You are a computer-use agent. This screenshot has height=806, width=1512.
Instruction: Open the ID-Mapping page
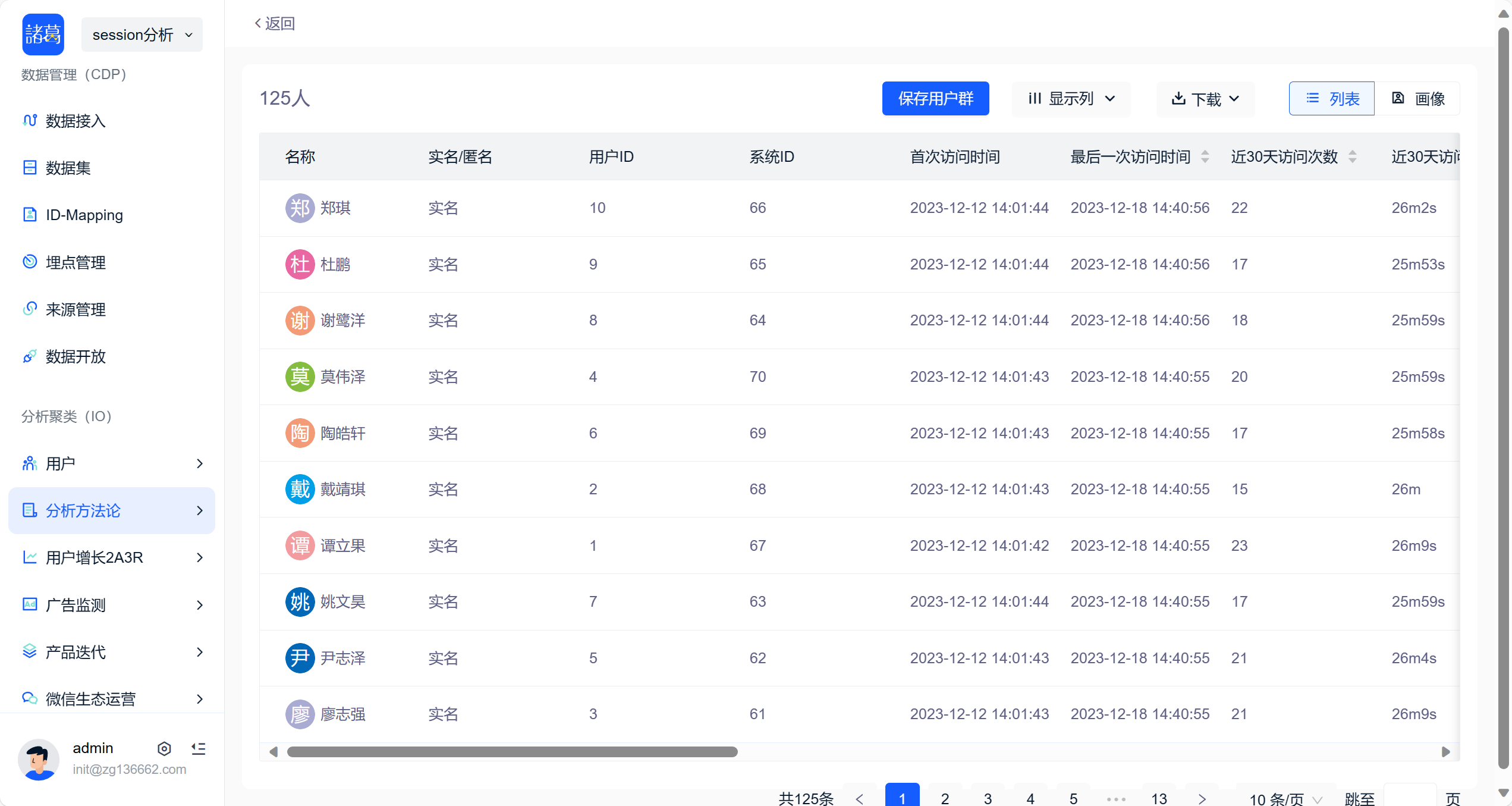pos(84,215)
